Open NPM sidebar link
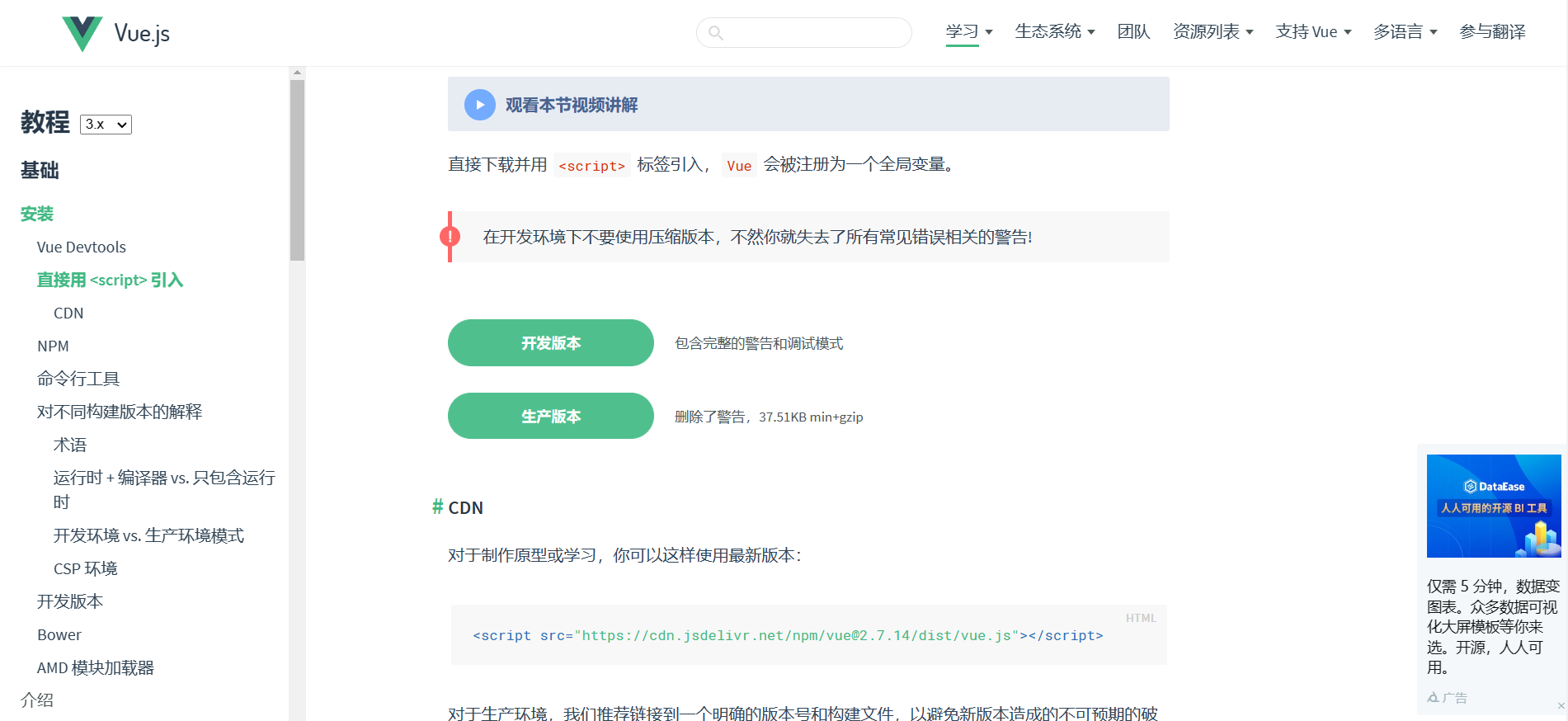Viewport: 1568px width, 721px height. click(x=53, y=346)
